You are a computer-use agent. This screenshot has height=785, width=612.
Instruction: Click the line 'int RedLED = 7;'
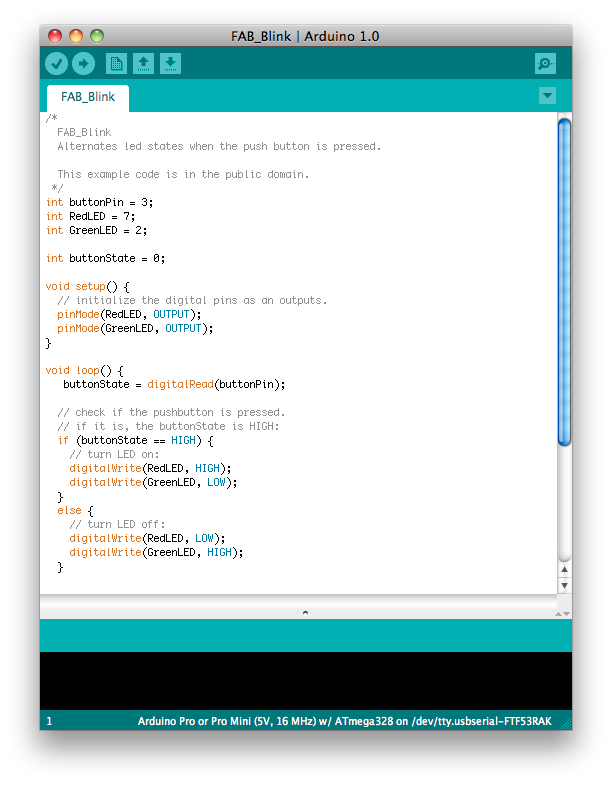pyautogui.click(x=91, y=216)
